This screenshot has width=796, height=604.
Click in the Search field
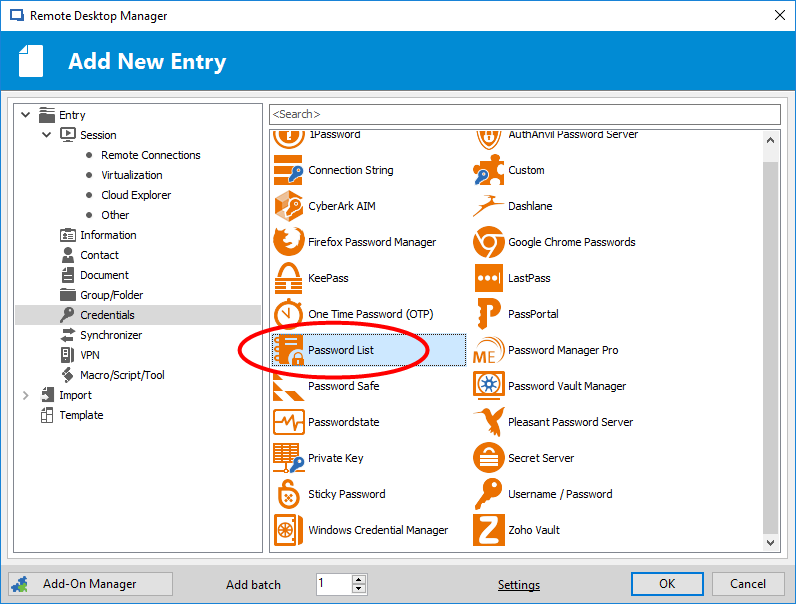524,114
